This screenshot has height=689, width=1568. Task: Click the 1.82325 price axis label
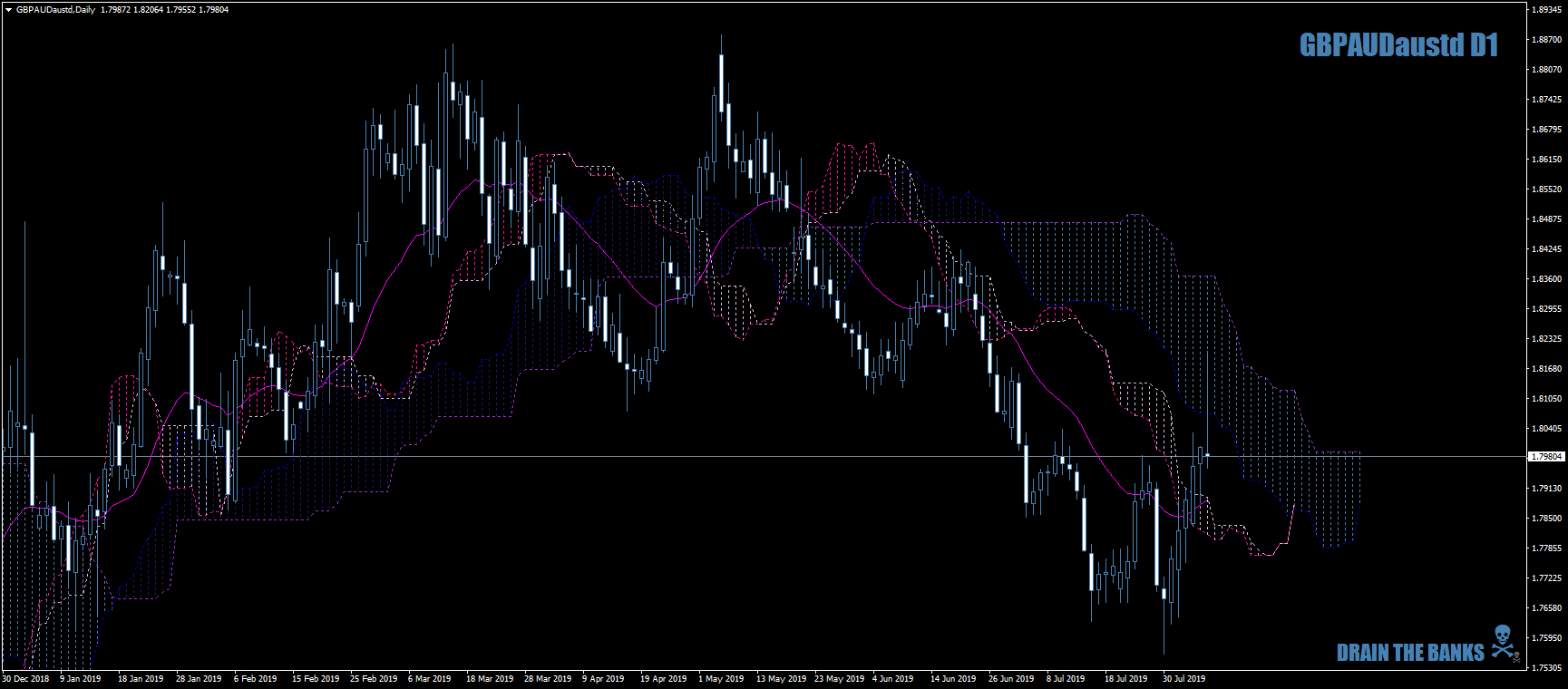coord(1547,339)
